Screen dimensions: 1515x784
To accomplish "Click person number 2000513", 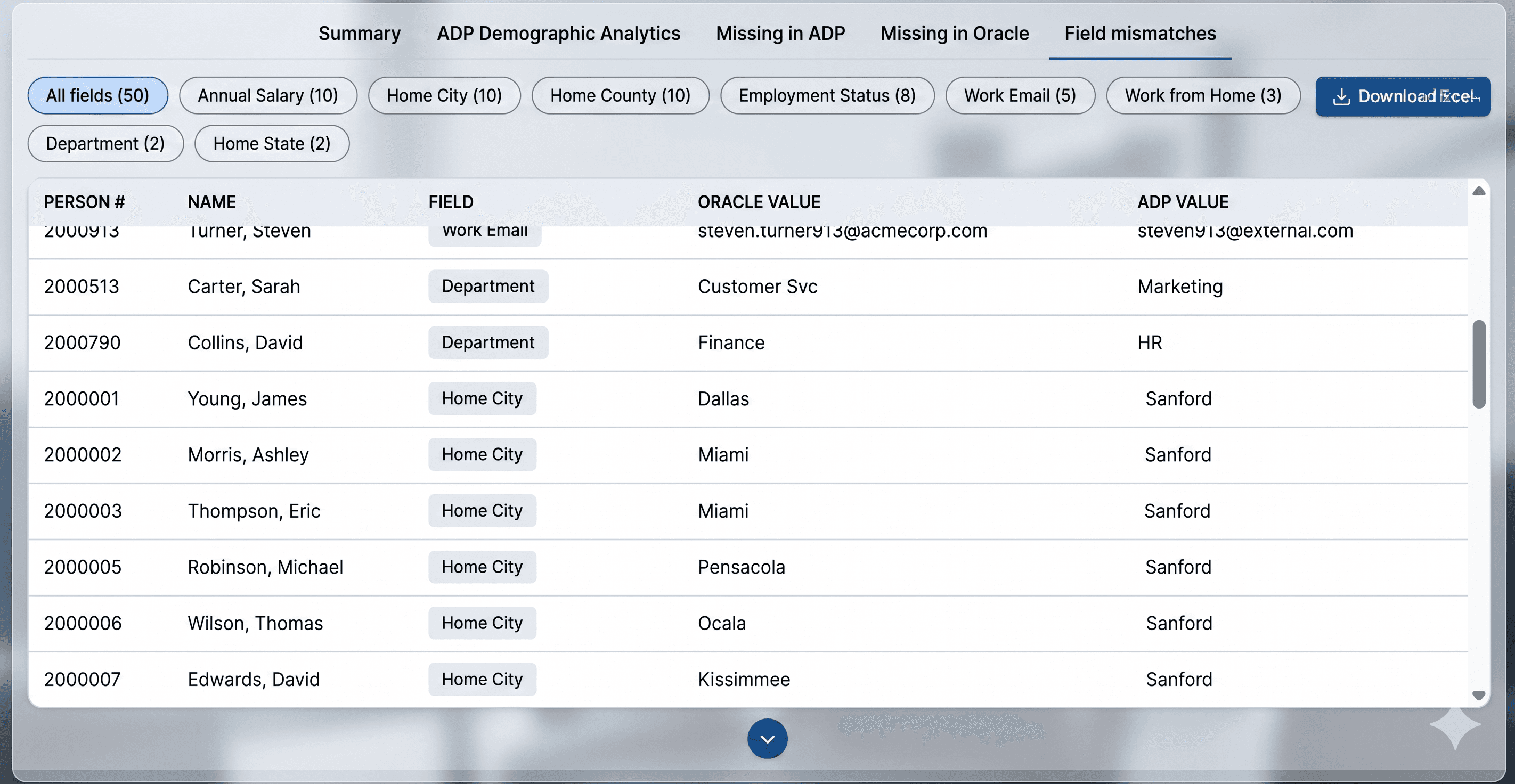I will click(81, 287).
